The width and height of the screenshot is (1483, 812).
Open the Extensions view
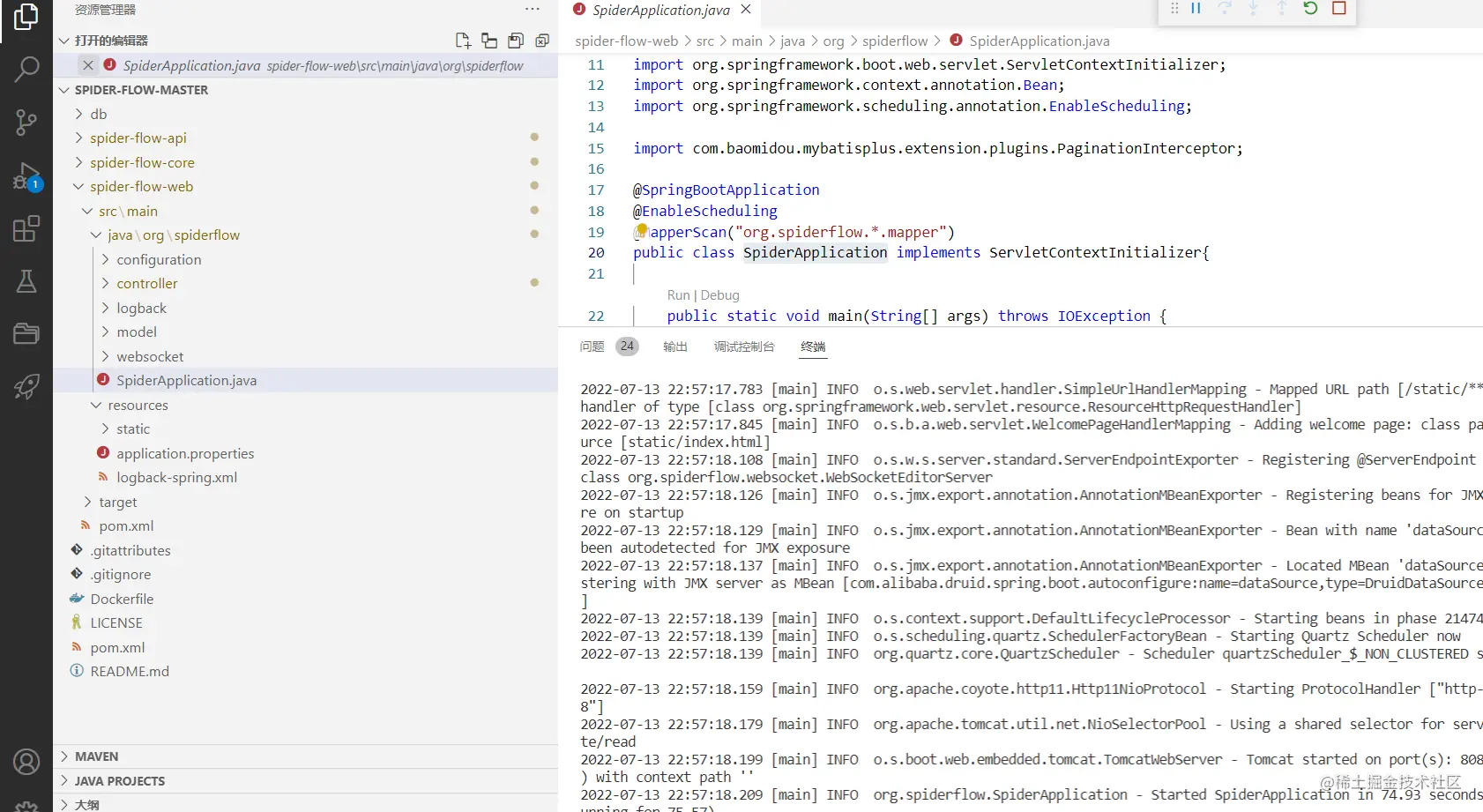click(26, 228)
